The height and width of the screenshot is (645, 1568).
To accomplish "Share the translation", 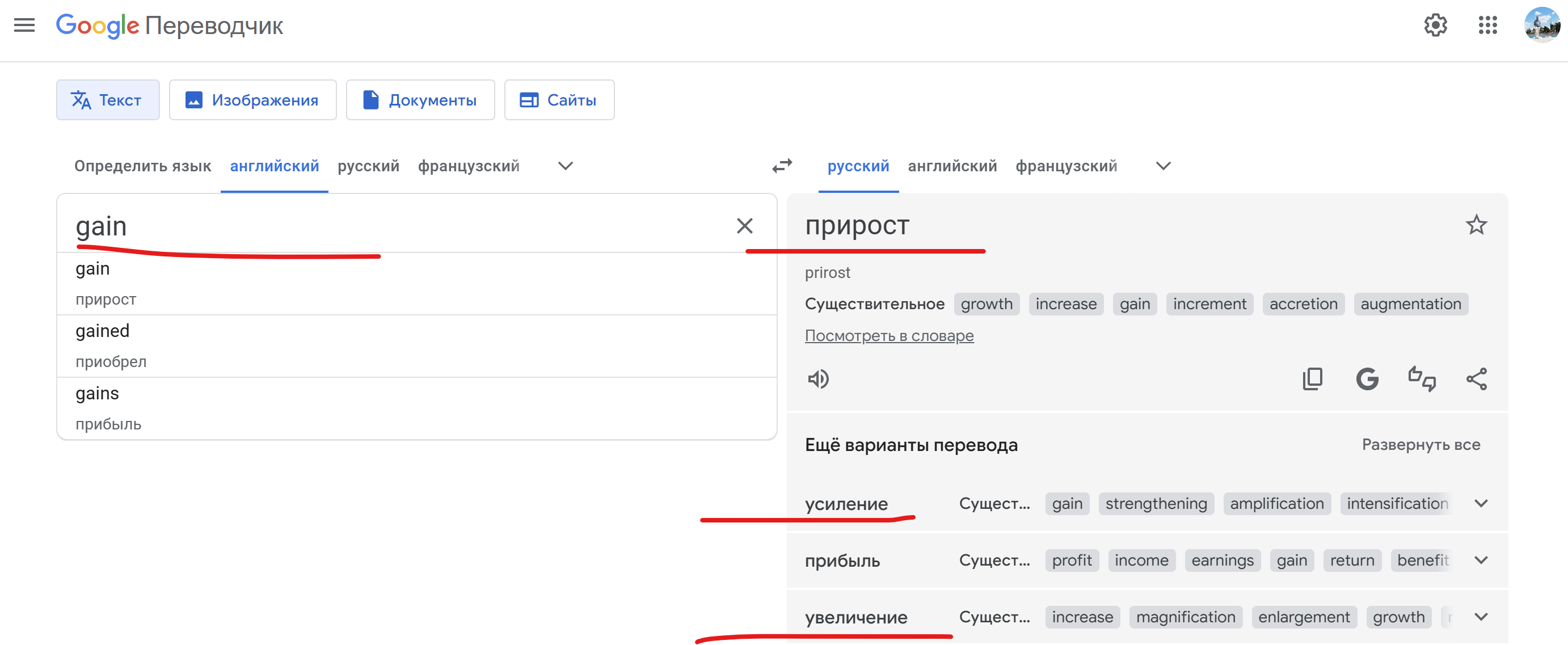I will (1476, 379).
